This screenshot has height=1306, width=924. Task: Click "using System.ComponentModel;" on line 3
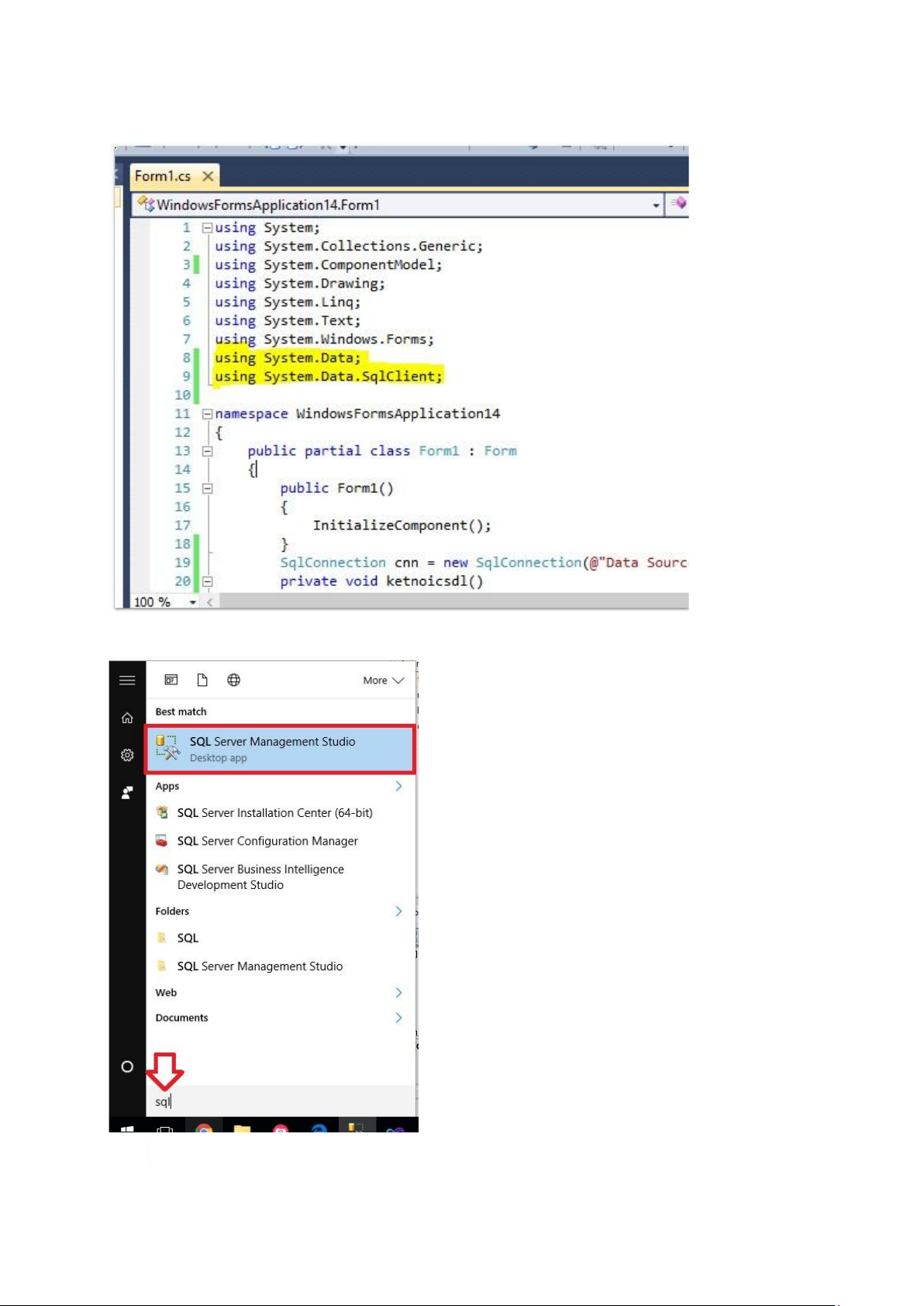click(x=329, y=265)
